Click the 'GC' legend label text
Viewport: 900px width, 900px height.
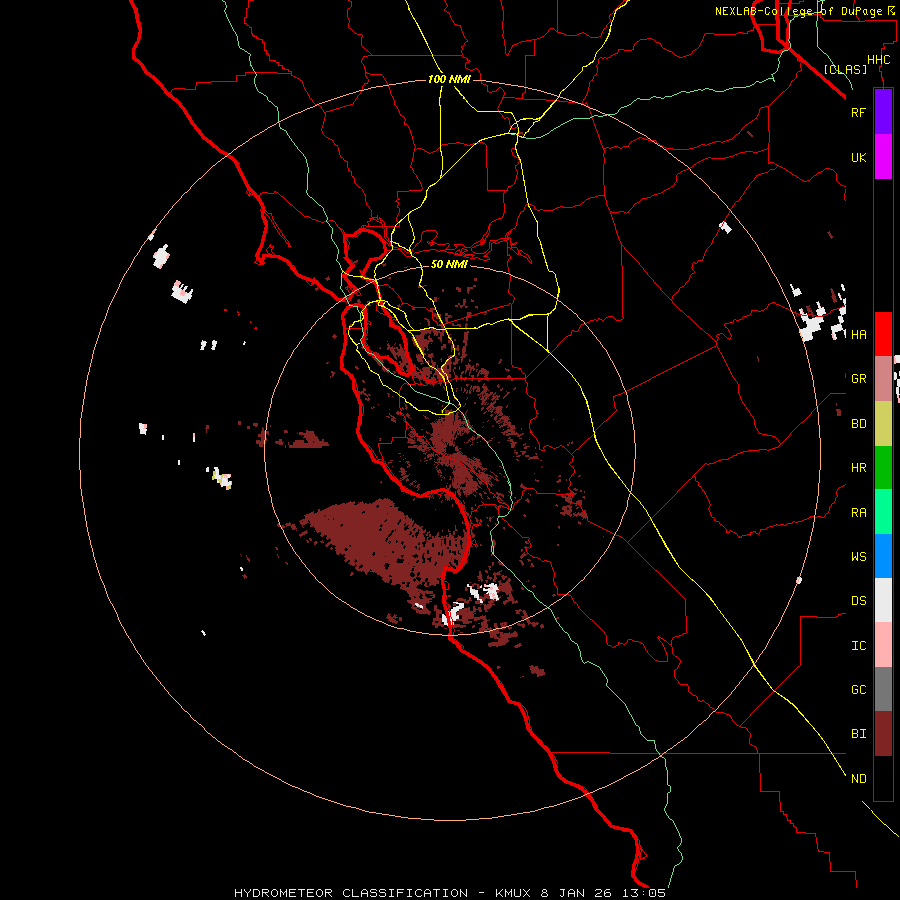click(x=858, y=689)
